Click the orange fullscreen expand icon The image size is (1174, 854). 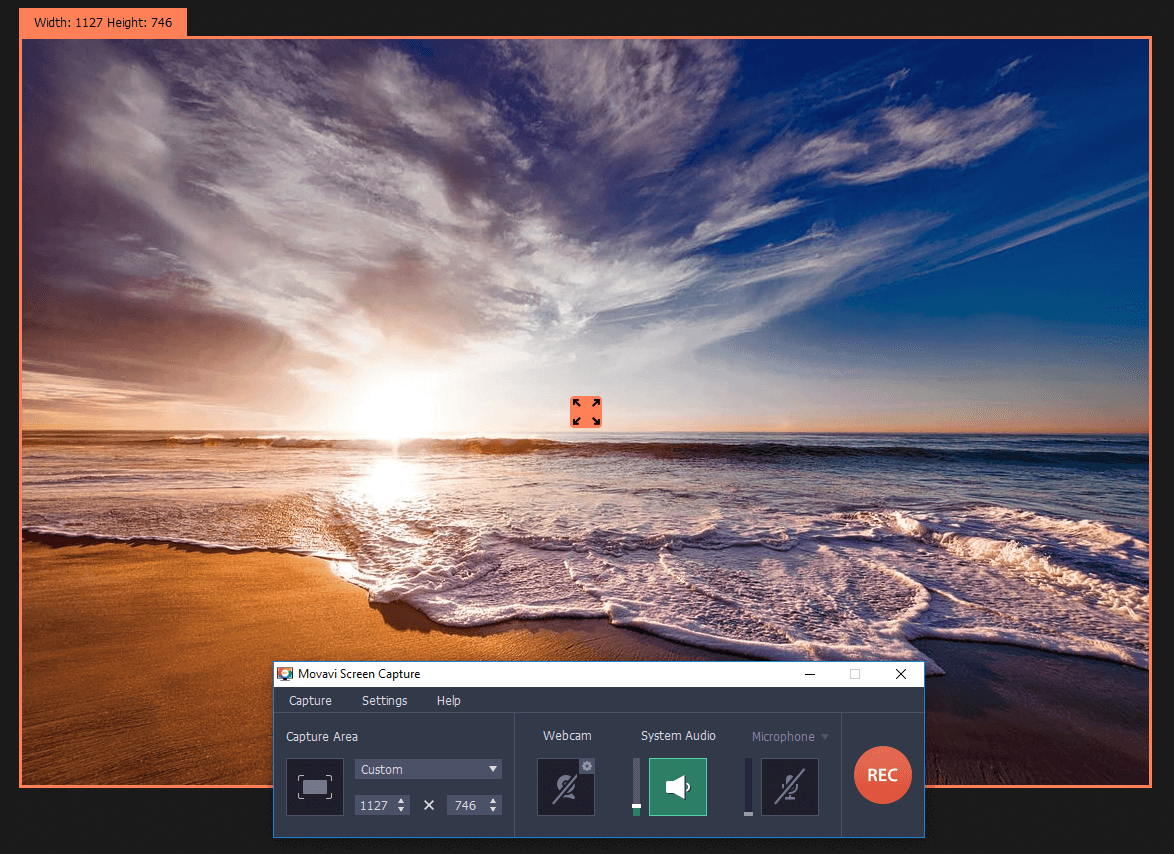586,412
